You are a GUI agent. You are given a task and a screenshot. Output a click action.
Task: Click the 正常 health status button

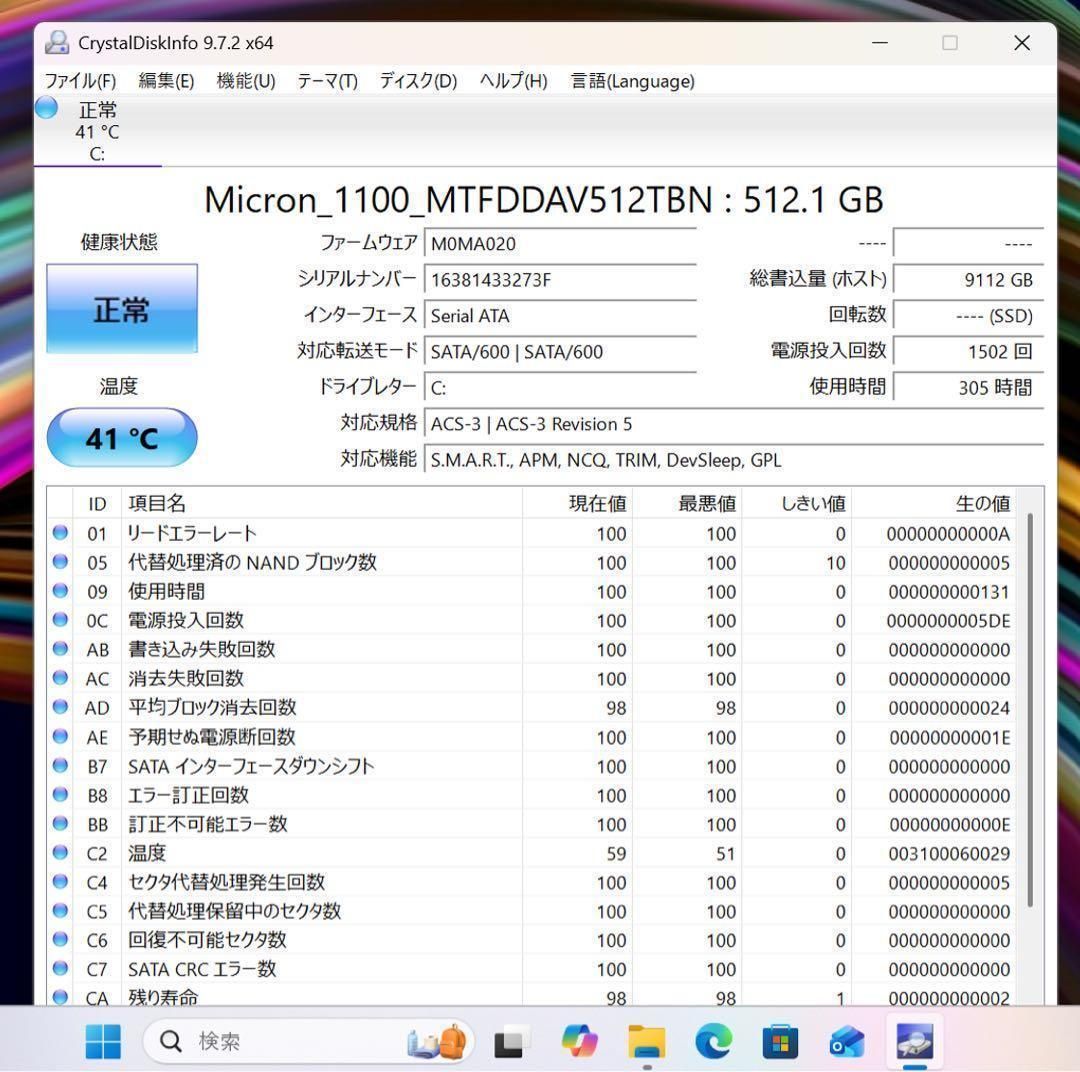coord(121,309)
